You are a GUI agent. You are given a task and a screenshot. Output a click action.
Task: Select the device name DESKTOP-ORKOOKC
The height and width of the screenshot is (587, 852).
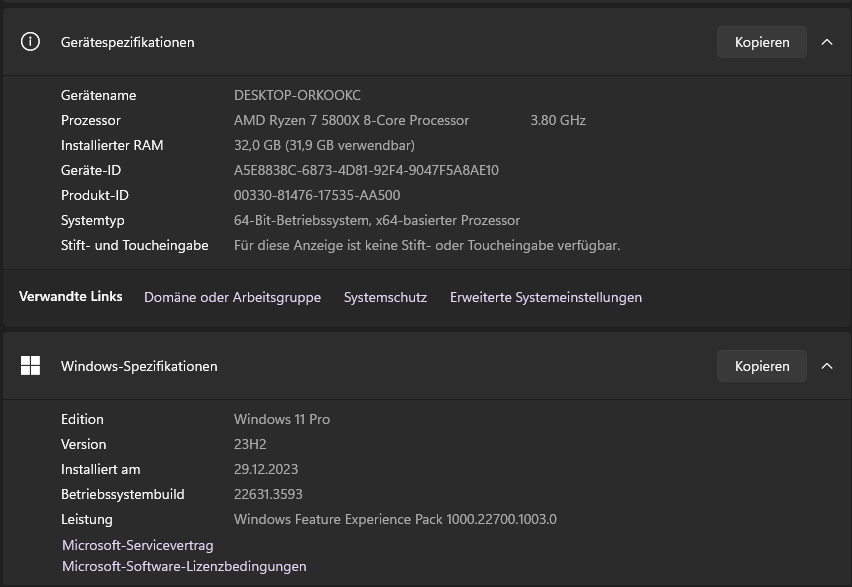click(297, 95)
